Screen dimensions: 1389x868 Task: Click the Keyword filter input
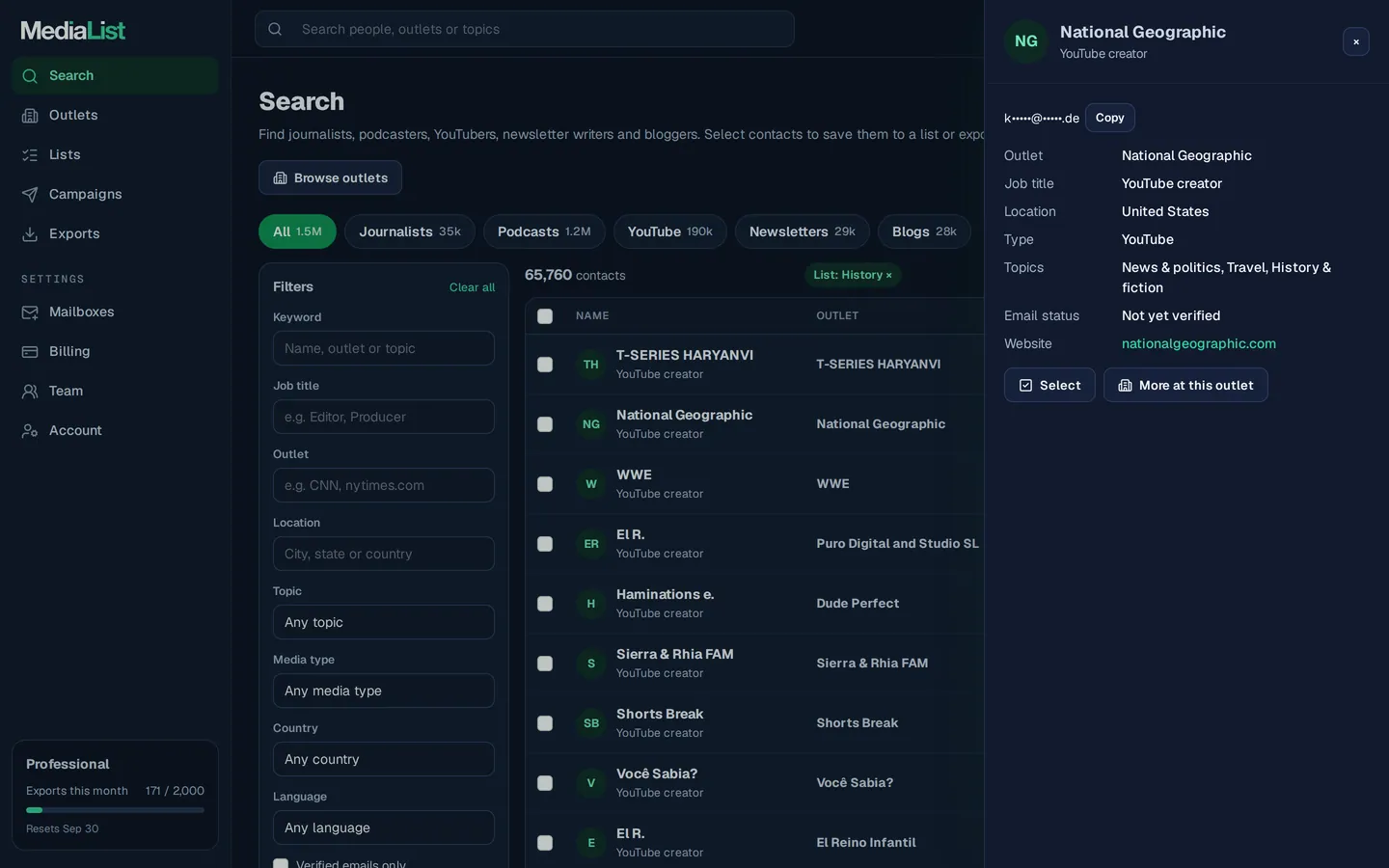(x=384, y=348)
